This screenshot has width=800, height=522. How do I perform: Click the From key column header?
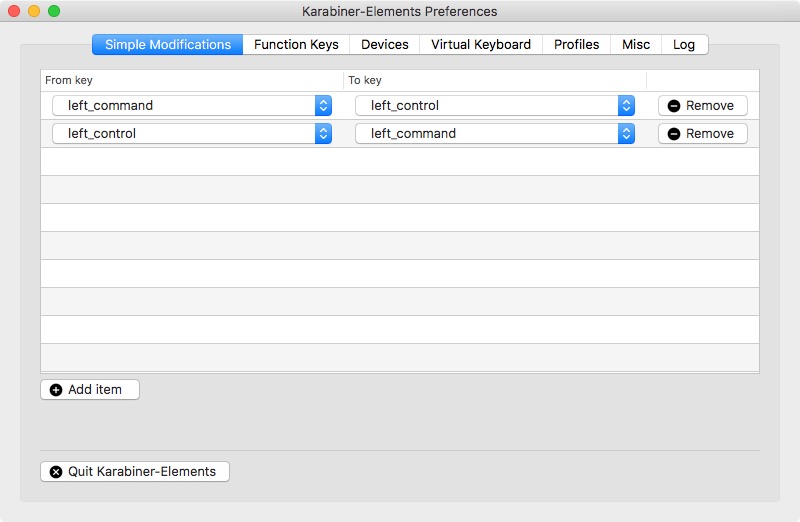click(x=192, y=80)
